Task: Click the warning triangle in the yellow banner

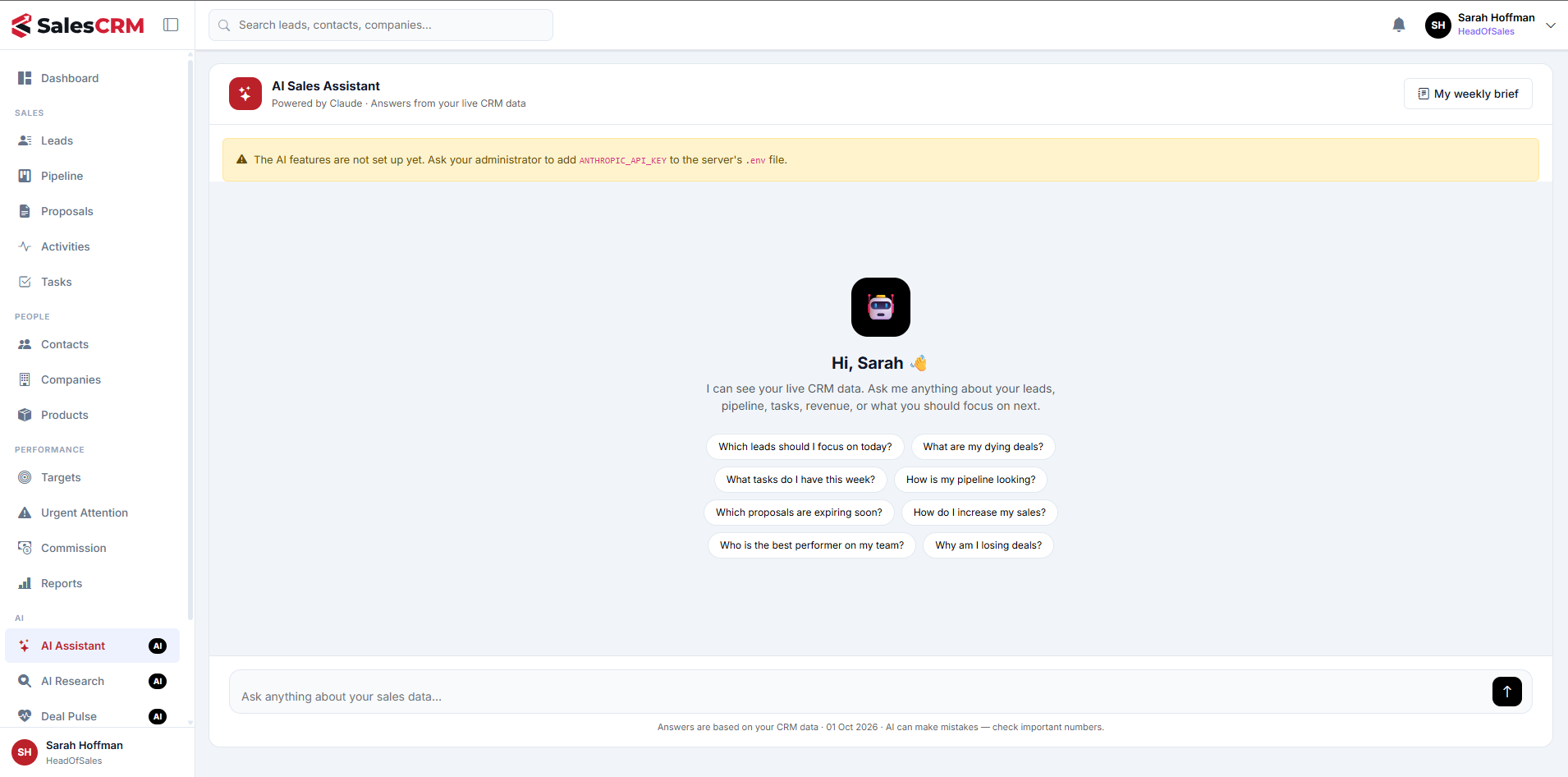Action: point(241,159)
